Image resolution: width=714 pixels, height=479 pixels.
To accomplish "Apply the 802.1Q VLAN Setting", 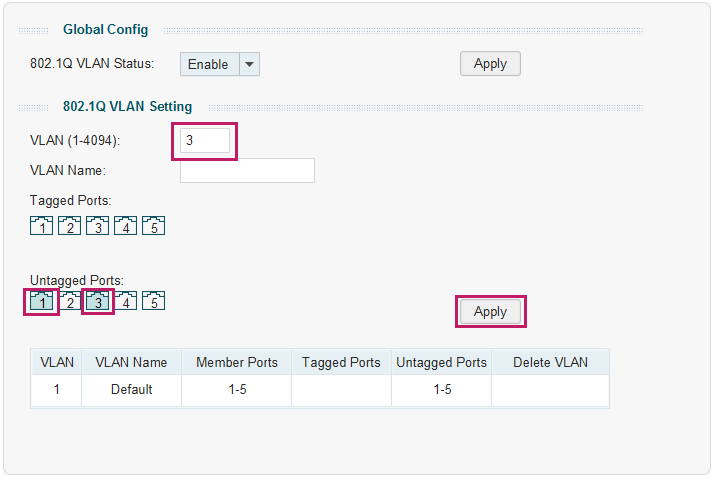I will point(490,311).
